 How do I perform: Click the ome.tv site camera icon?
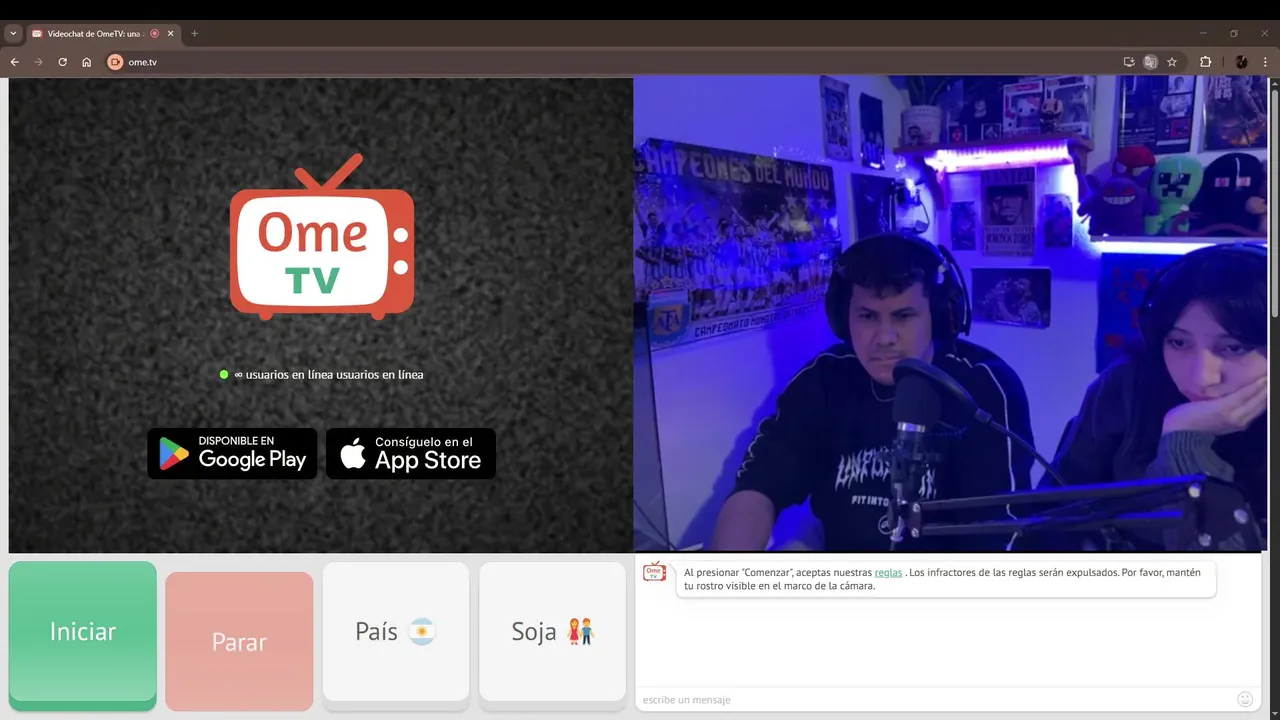[x=115, y=62]
